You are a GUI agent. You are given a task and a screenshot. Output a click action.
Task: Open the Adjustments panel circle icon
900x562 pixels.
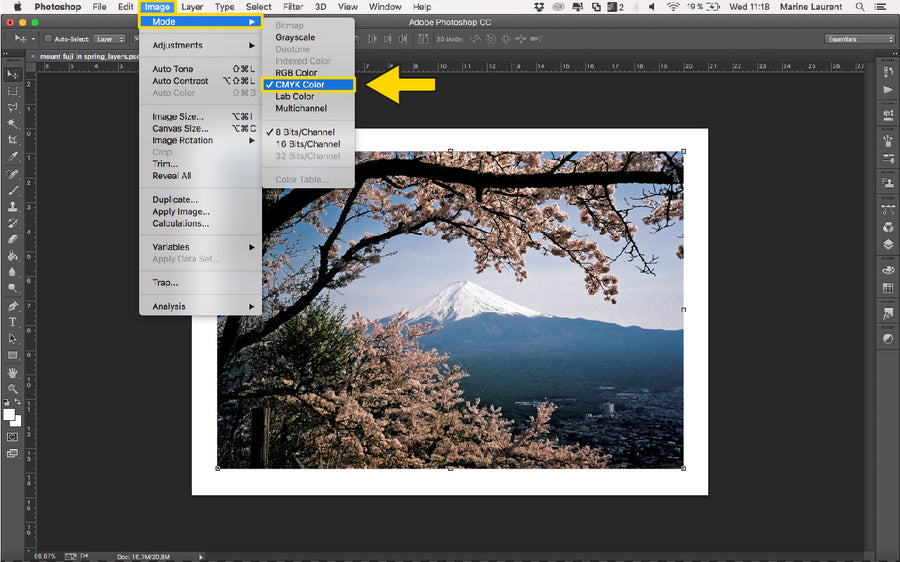pyautogui.click(x=888, y=339)
